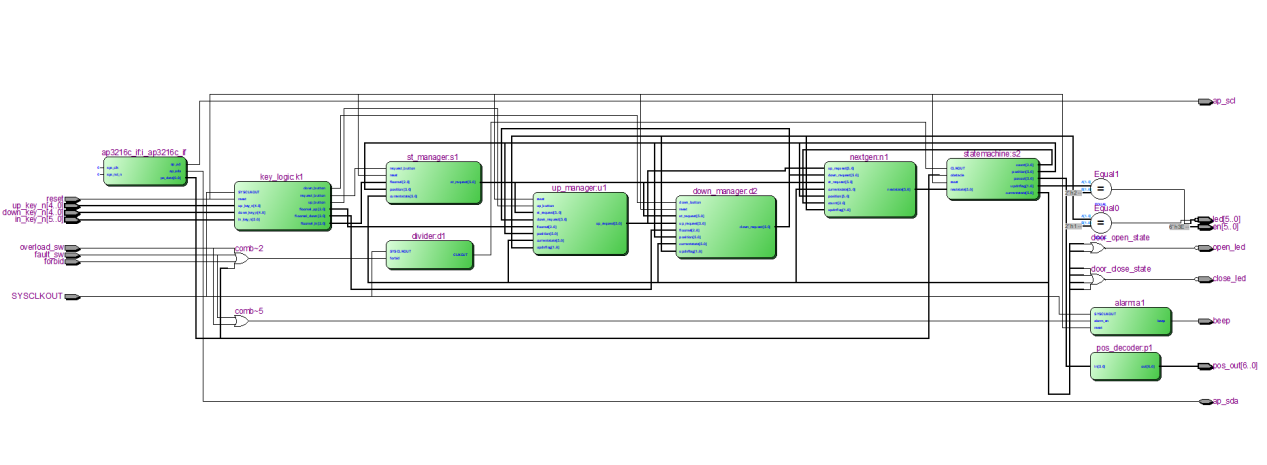Select the st_manager:s1 module block
This screenshot has height=465, width=1267.
point(433,182)
